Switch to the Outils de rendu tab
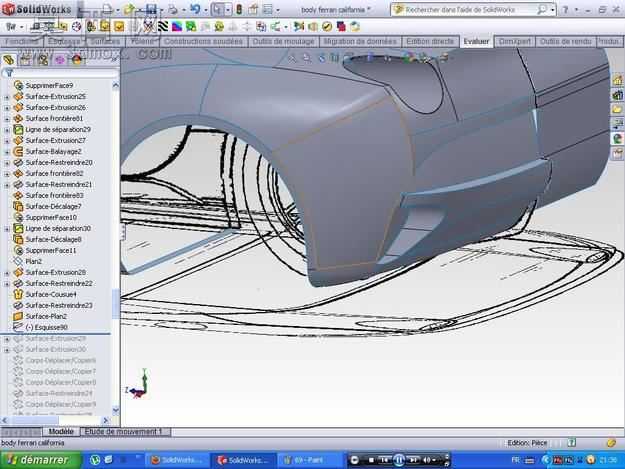625x469 pixels. tap(565, 41)
